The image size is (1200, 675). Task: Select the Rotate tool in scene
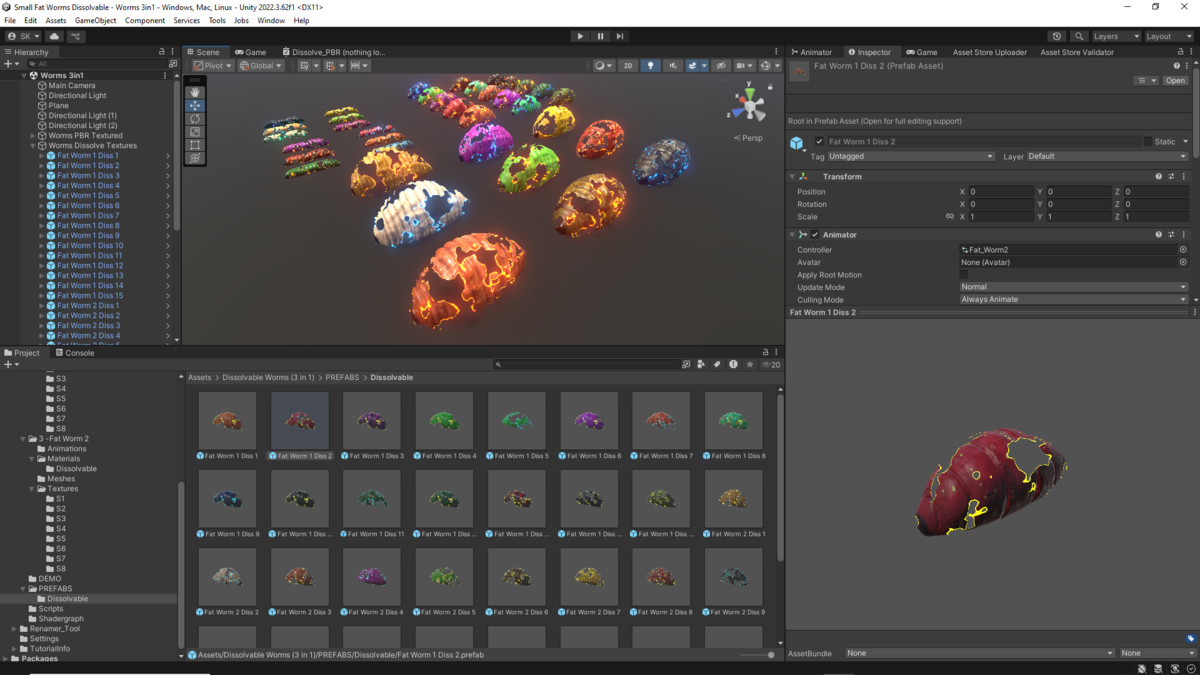pos(195,119)
